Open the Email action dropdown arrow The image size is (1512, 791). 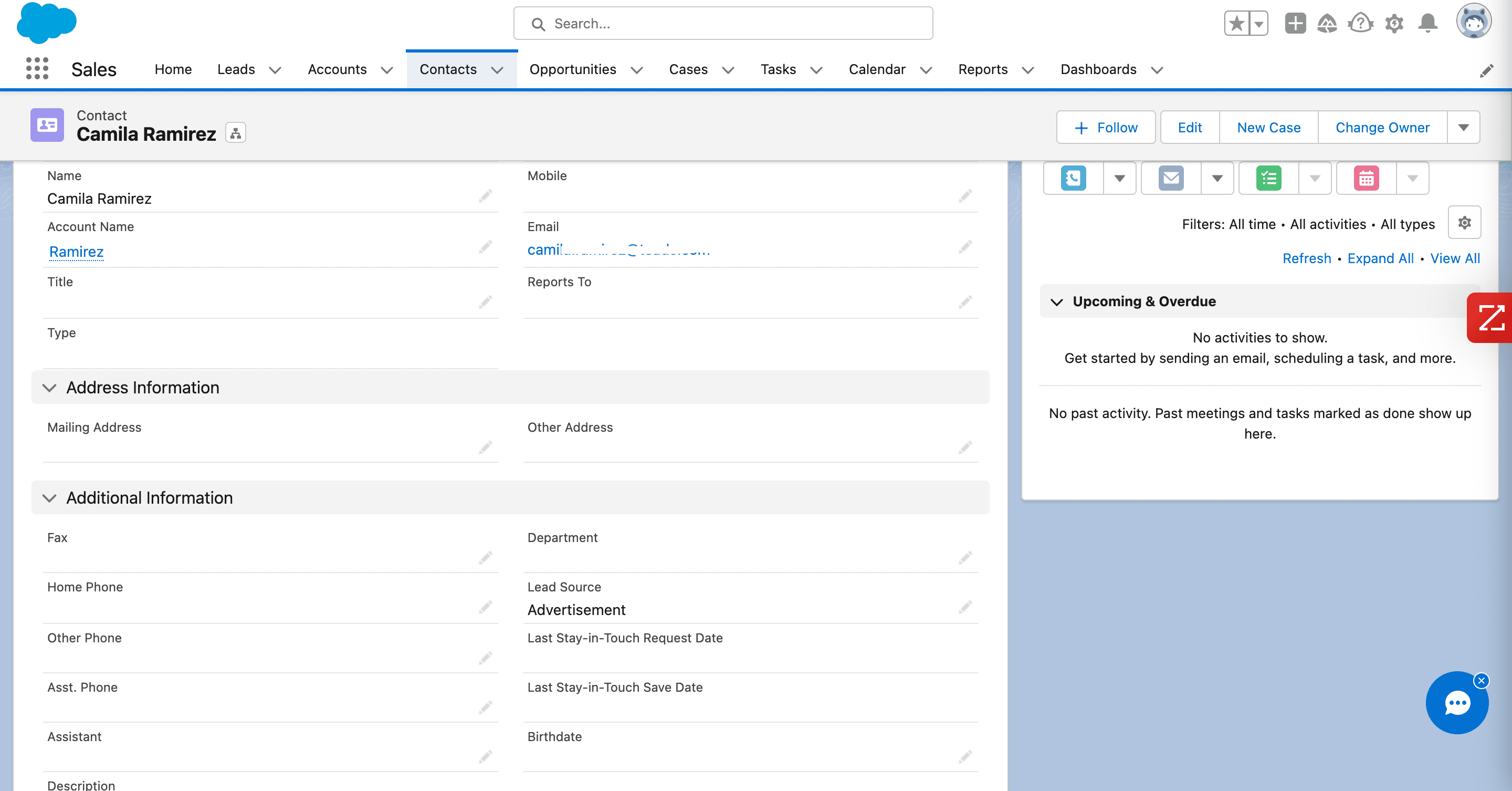coord(1217,178)
